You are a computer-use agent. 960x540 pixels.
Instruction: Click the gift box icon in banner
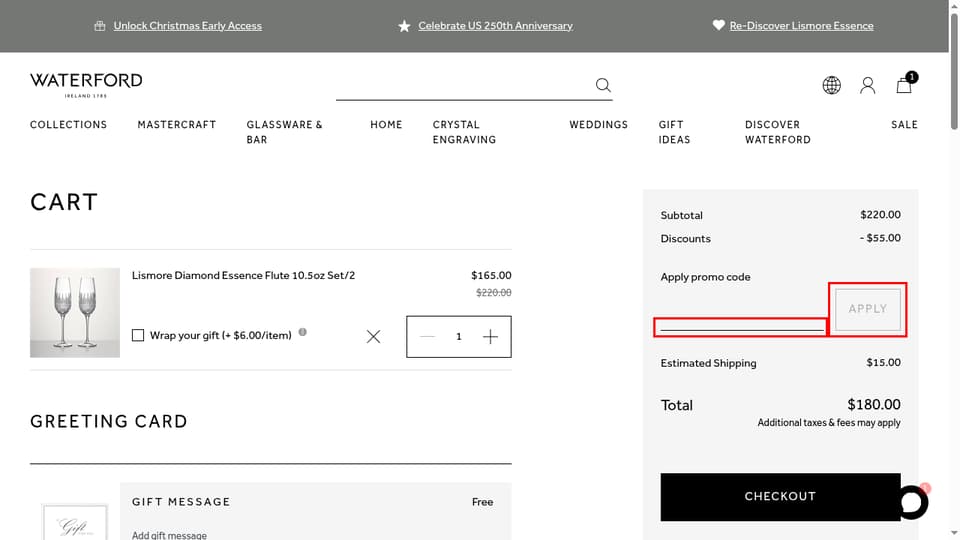pyautogui.click(x=100, y=26)
